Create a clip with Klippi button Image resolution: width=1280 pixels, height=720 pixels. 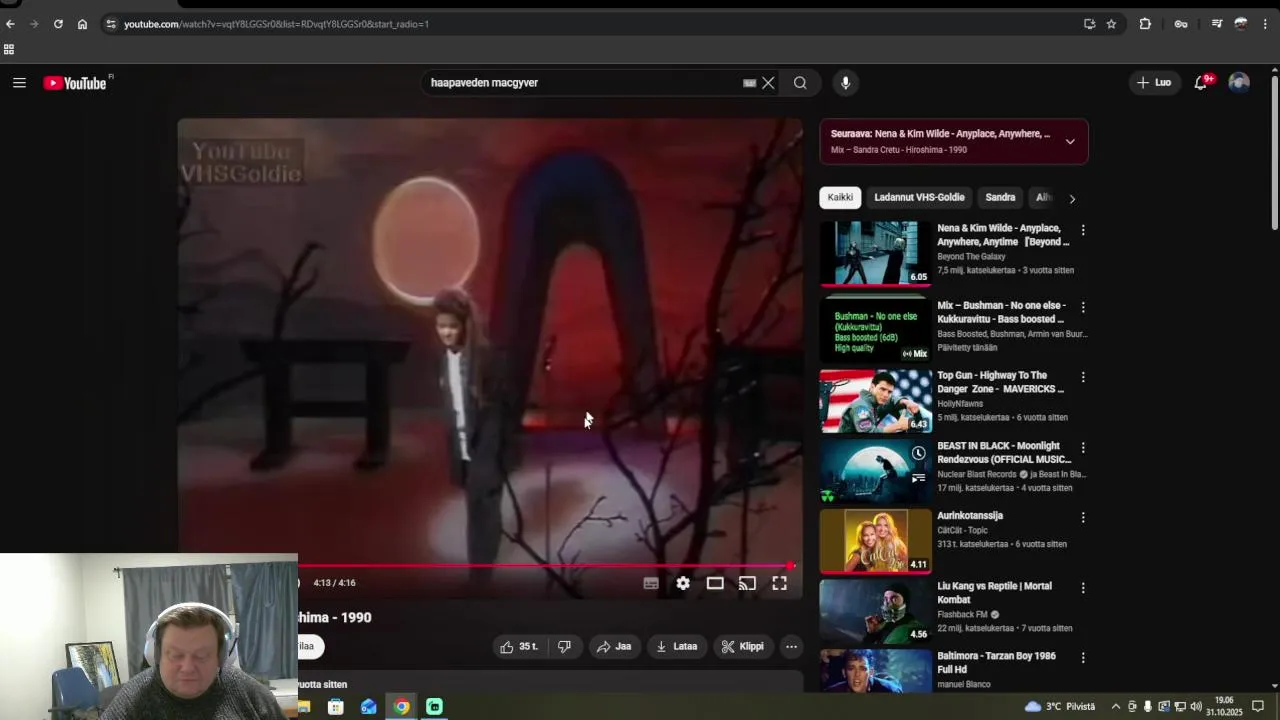coord(743,647)
